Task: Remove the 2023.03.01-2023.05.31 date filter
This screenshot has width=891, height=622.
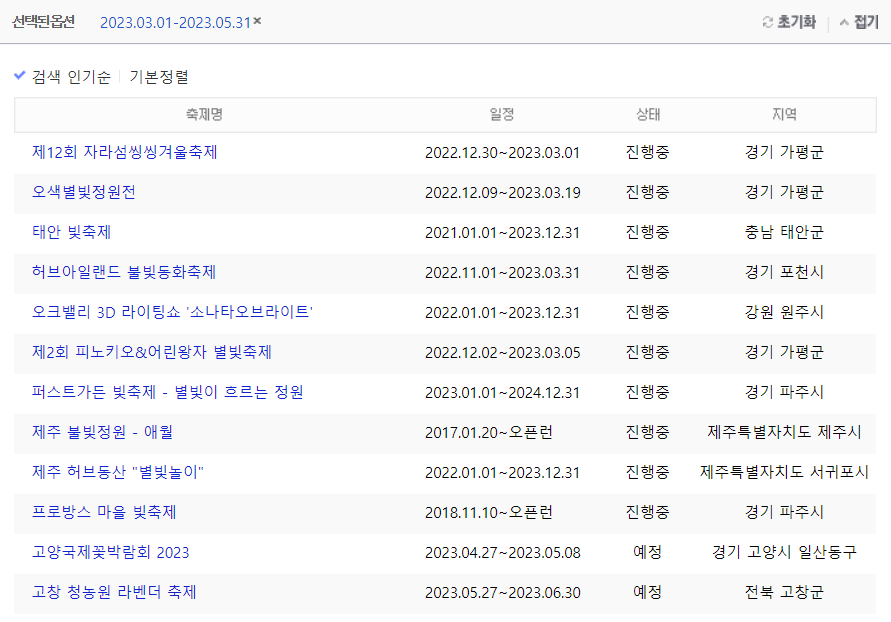Action: coord(257,21)
